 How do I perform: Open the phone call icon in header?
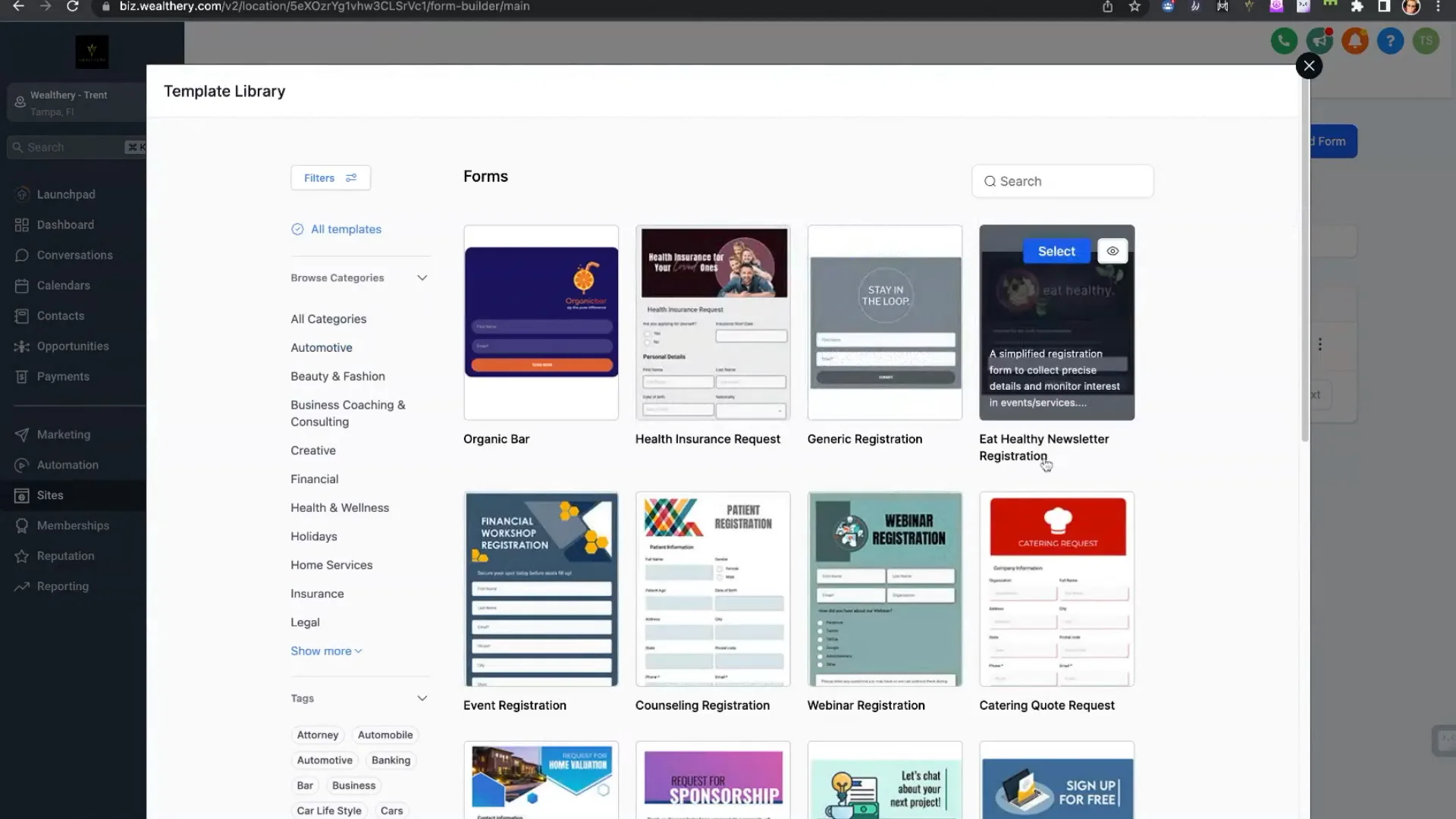click(1283, 41)
